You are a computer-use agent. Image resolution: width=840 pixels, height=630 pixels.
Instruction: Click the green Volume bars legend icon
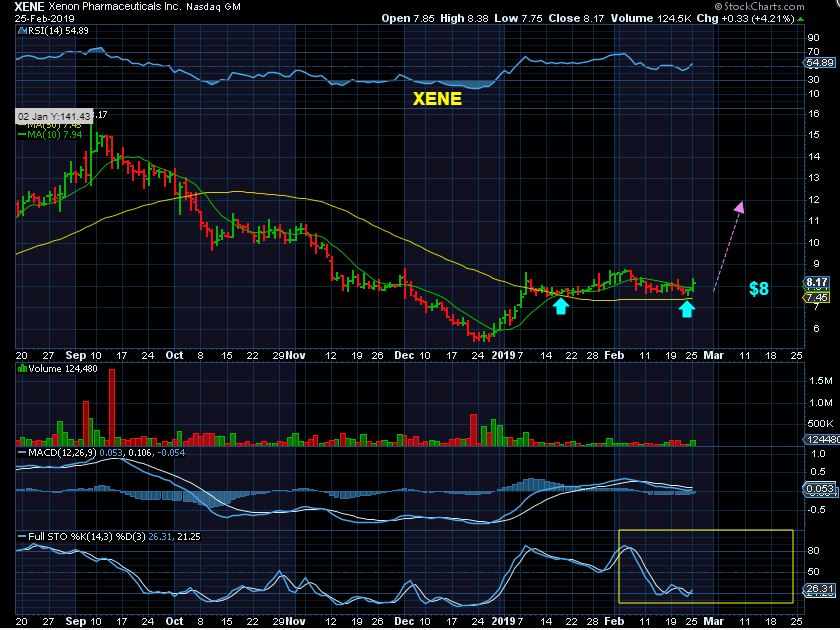pos(20,370)
